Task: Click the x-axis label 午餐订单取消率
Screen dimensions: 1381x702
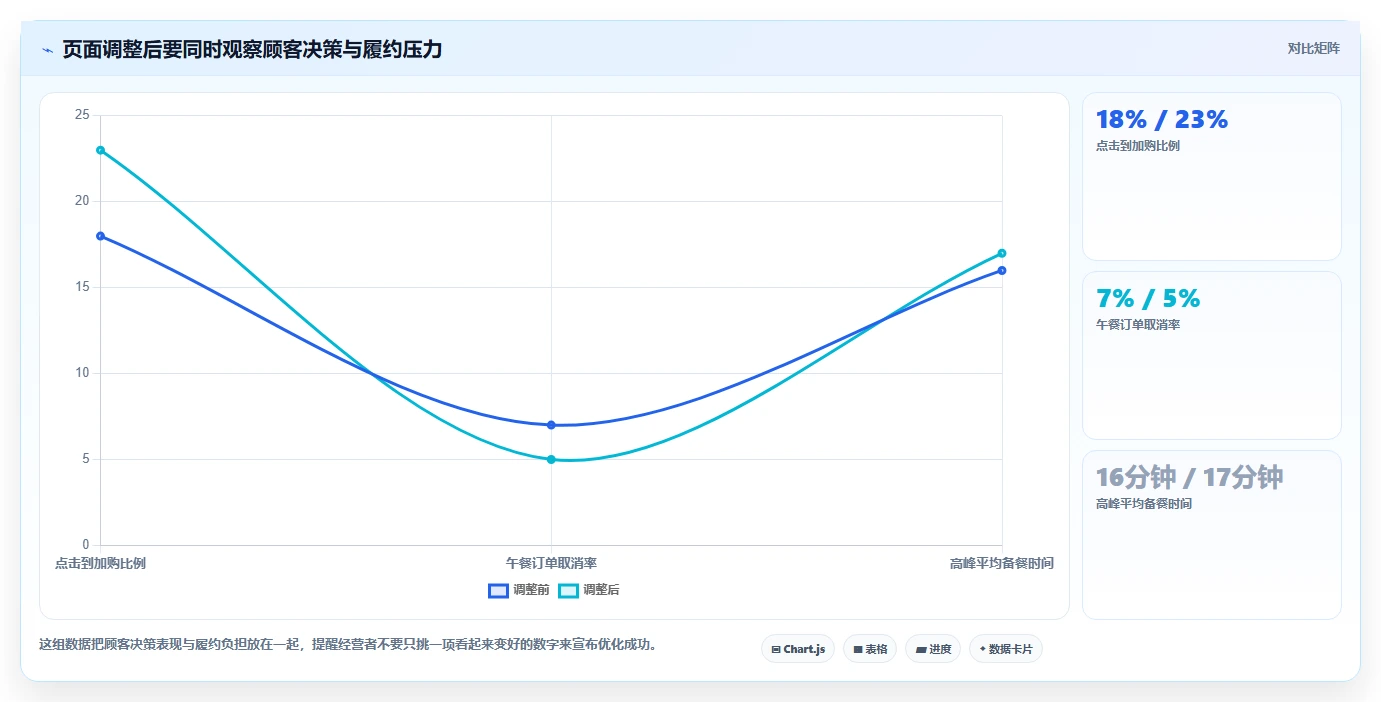Action: click(x=551, y=563)
